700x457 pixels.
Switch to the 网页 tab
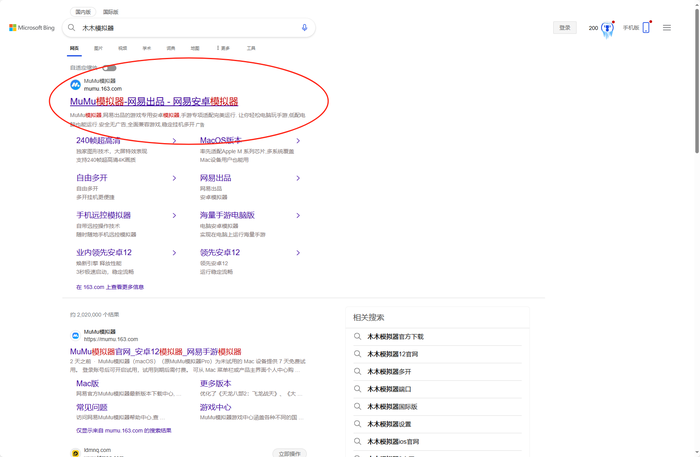coord(74,48)
